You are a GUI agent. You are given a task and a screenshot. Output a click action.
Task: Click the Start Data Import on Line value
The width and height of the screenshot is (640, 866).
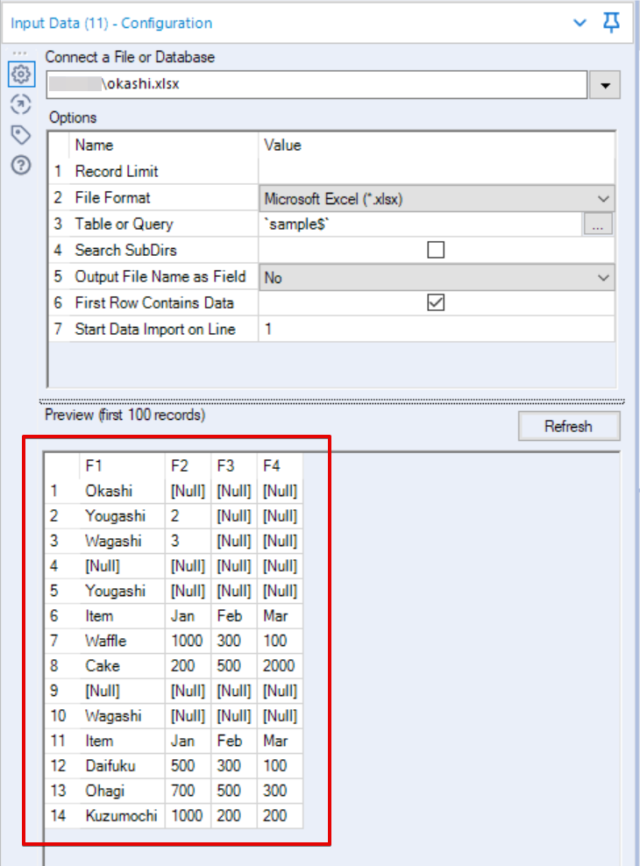436,329
